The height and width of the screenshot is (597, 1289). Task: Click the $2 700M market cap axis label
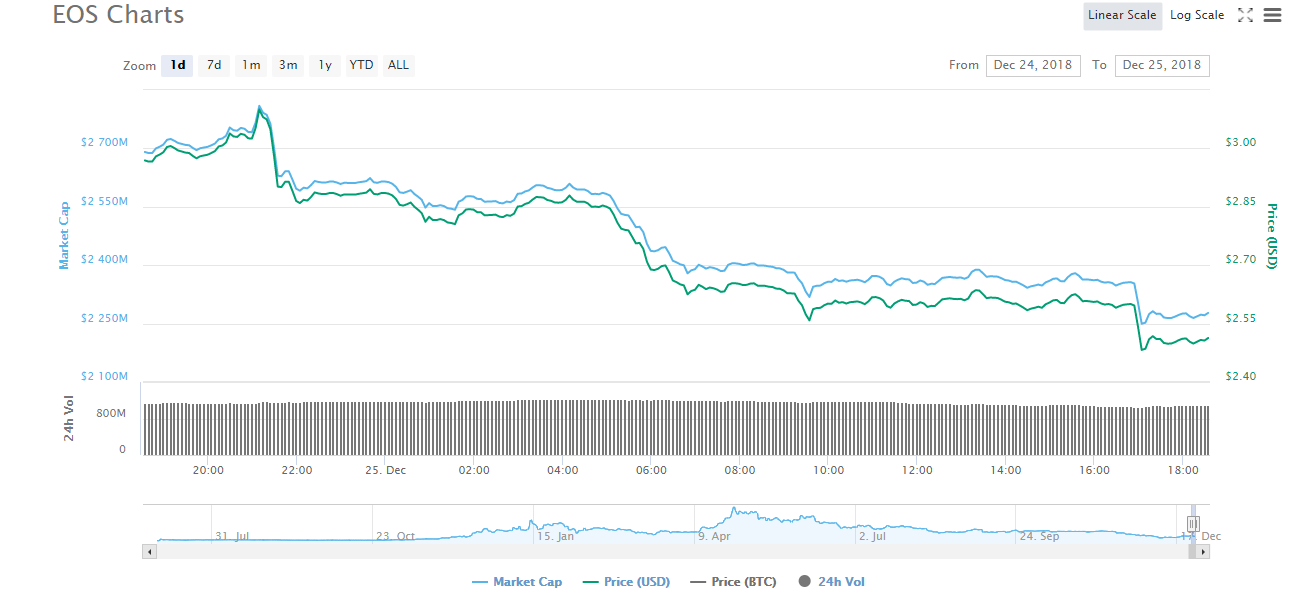(104, 143)
